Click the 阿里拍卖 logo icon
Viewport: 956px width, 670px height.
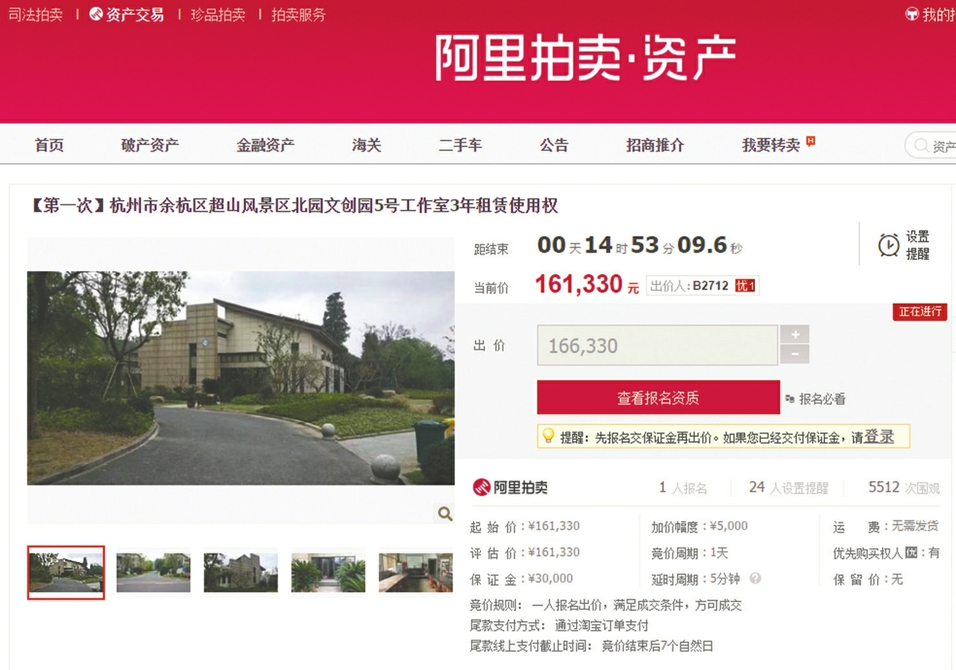[x=482, y=487]
